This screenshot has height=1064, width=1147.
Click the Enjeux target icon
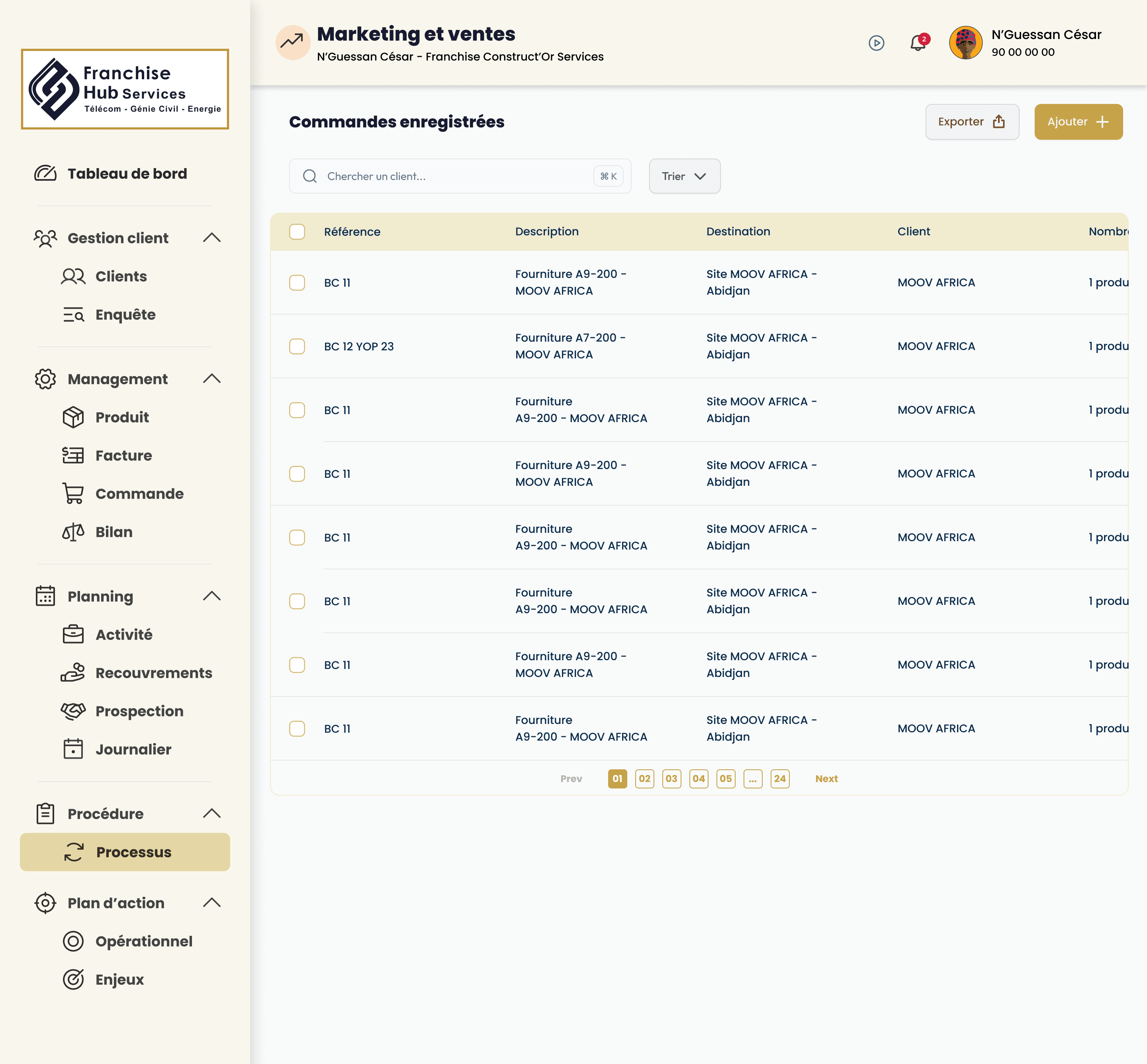click(x=73, y=979)
